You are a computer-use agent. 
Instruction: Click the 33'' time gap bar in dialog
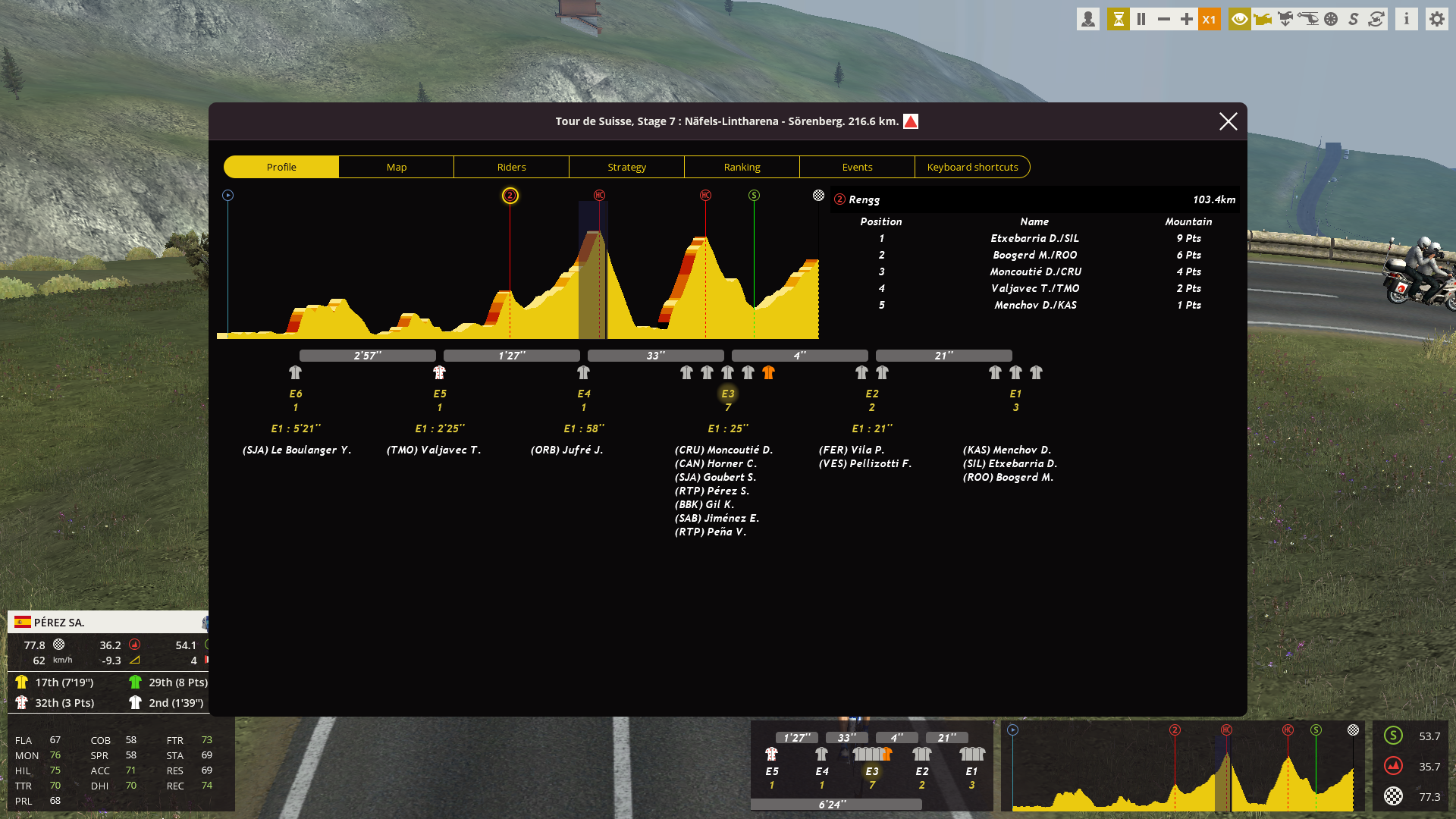tap(656, 356)
